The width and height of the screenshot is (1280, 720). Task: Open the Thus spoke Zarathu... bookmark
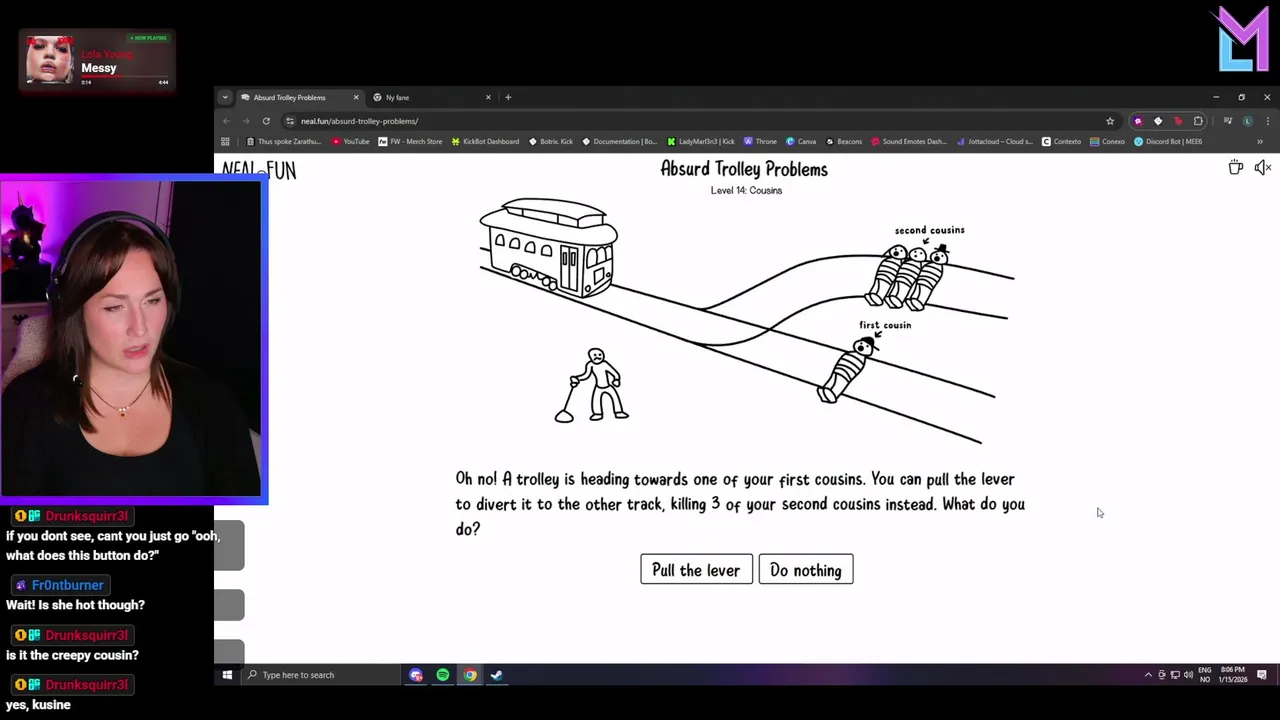[x=283, y=141]
